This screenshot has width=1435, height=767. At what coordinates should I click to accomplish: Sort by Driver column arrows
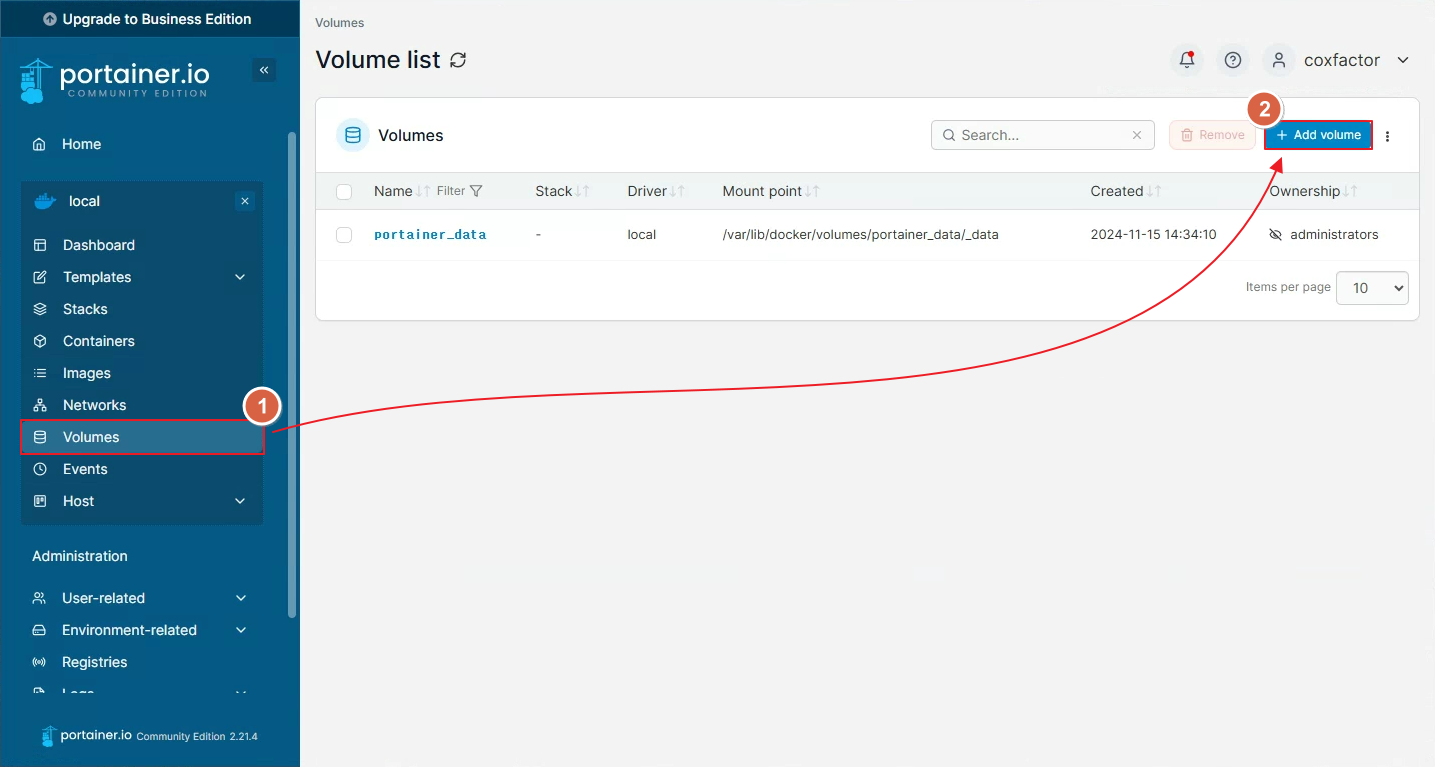[677, 191]
